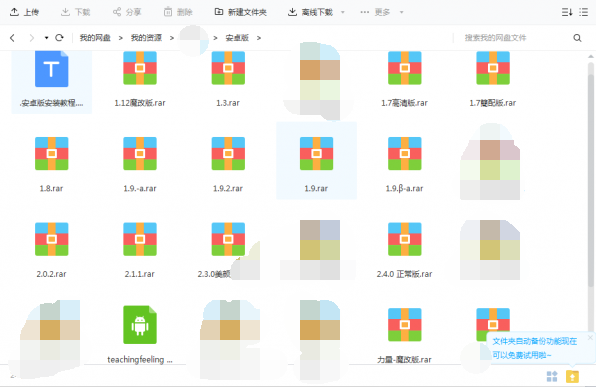Select the 1.12魔改版.rar archive icon

(x=140, y=68)
